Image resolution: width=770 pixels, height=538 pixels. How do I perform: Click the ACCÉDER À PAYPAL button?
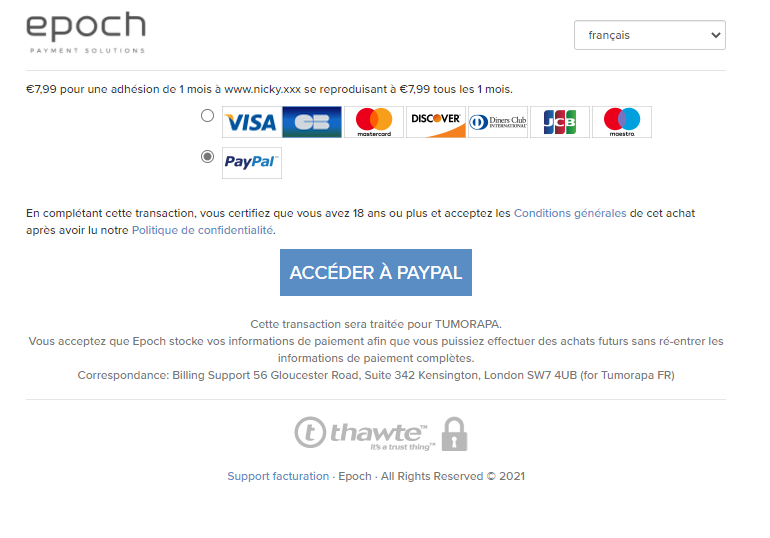tap(376, 272)
